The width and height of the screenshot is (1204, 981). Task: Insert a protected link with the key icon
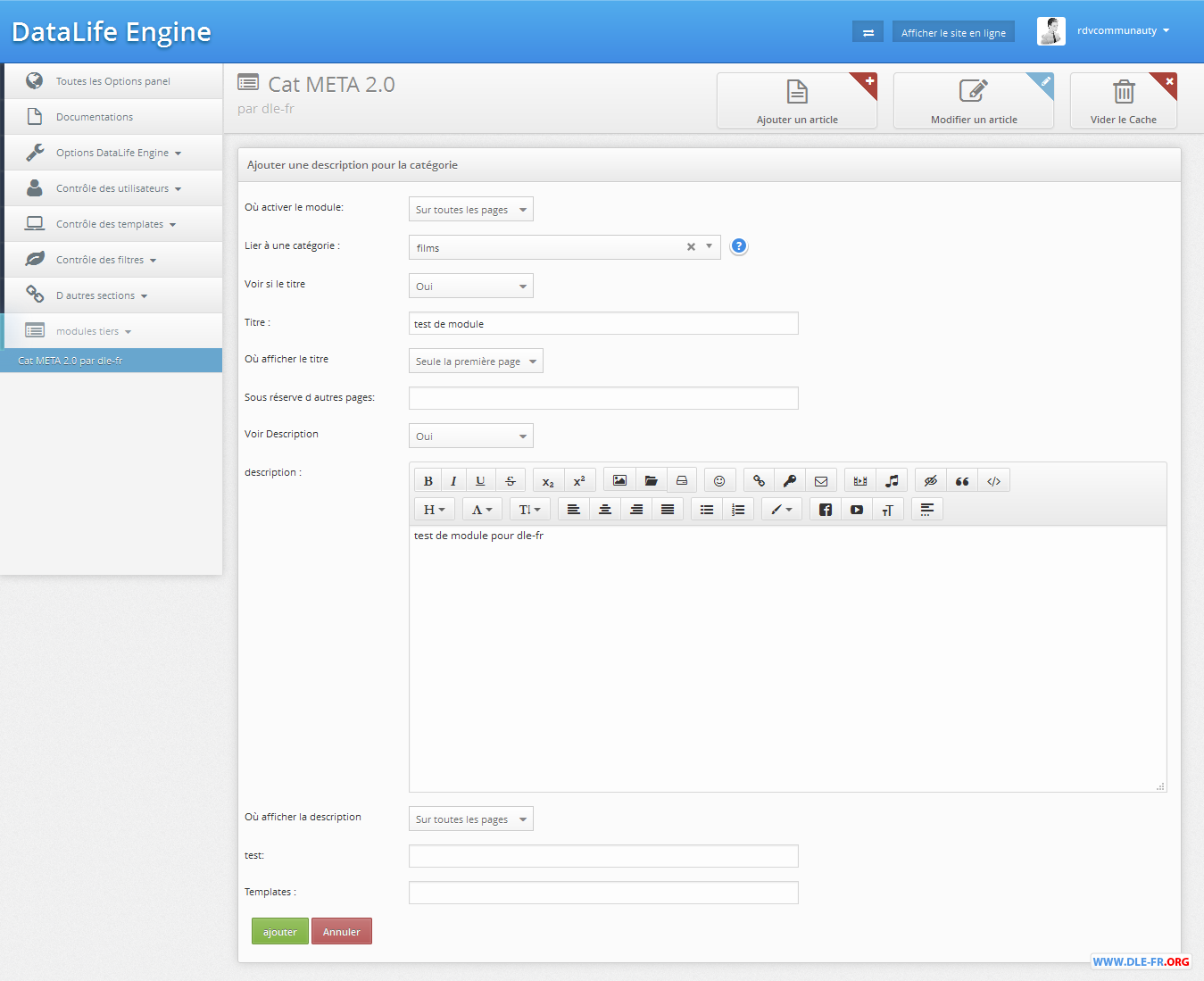pos(790,481)
